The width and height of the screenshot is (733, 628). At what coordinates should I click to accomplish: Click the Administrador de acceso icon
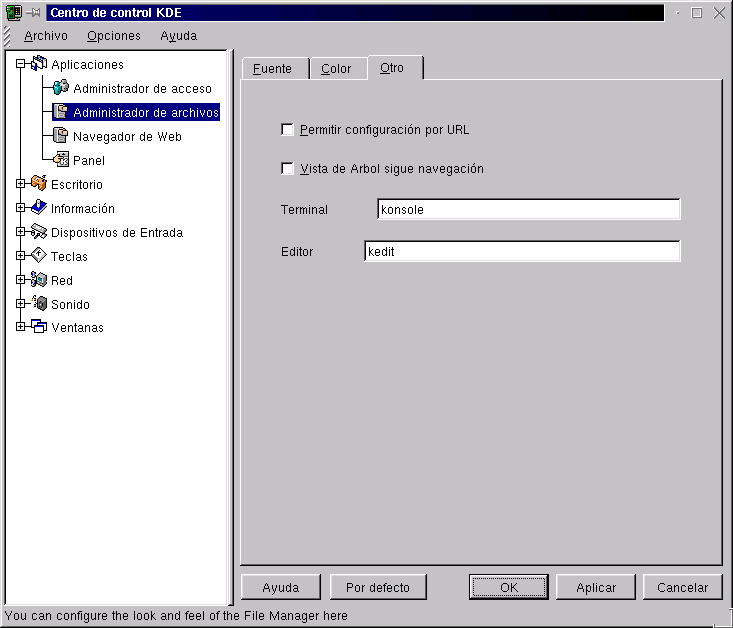click(61, 88)
